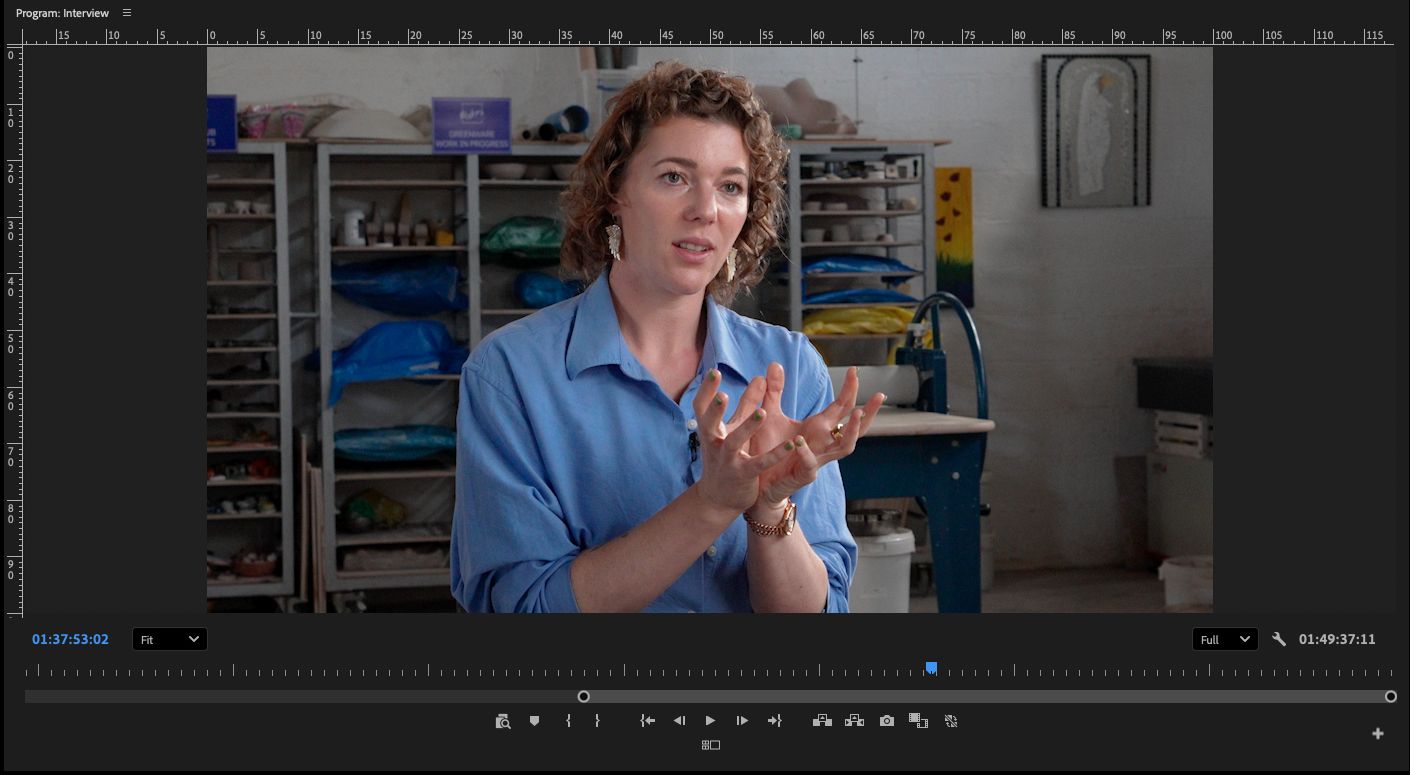1410x775 pixels.
Task: Grab the right handle of the zoom scroll bar
Action: (x=1390, y=696)
